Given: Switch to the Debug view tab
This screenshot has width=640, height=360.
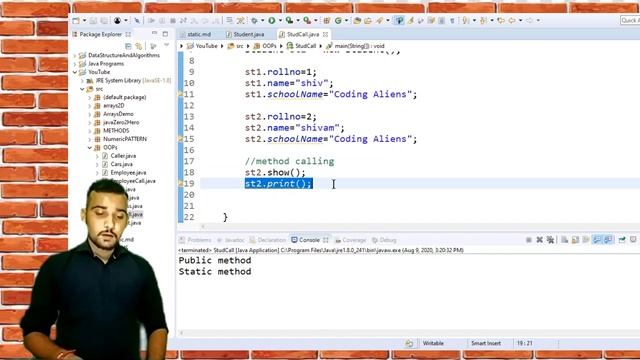Looking at the screenshot, I should (x=384, y=240).
